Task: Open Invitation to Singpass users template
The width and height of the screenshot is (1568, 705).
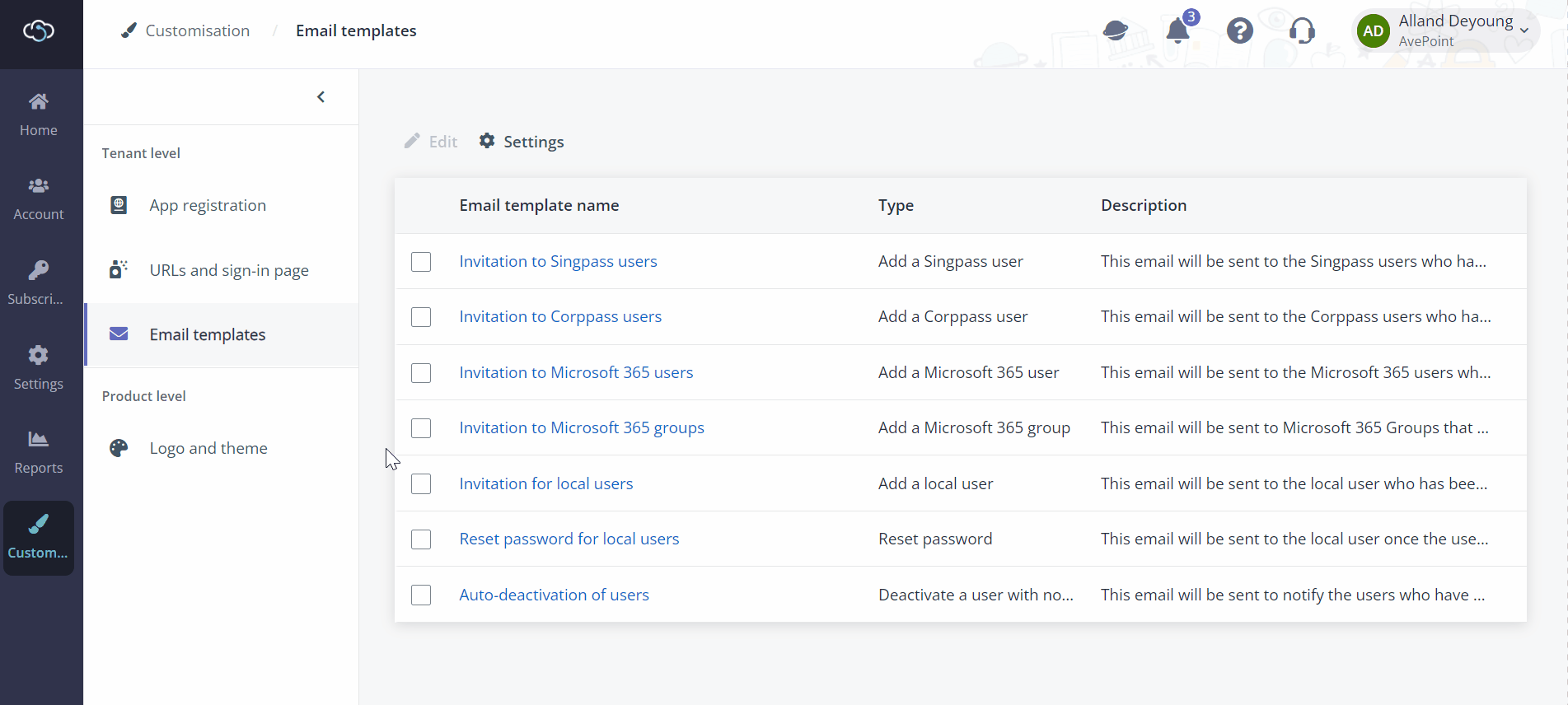Action: point(558,261)
